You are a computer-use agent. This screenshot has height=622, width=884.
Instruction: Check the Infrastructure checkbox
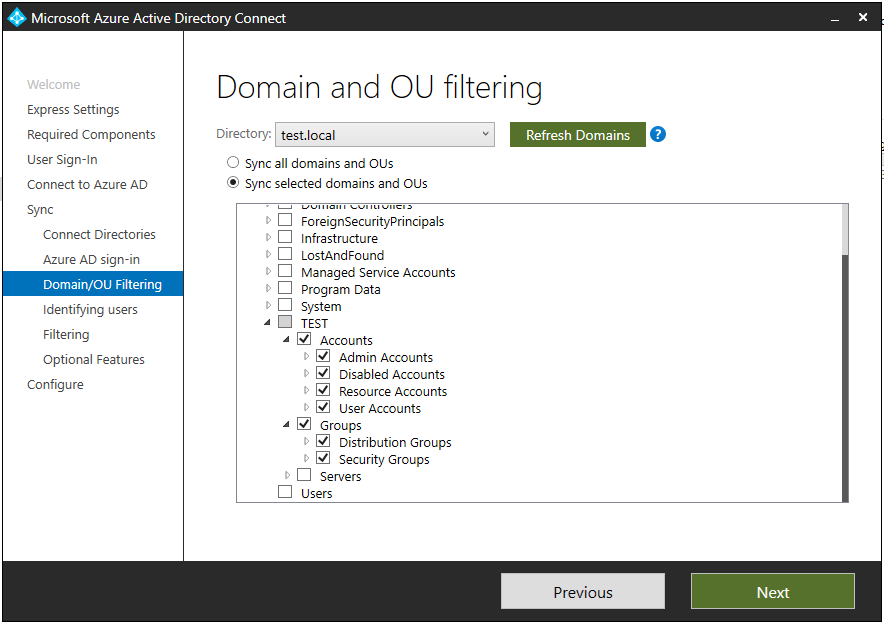[x=285, y=237]
